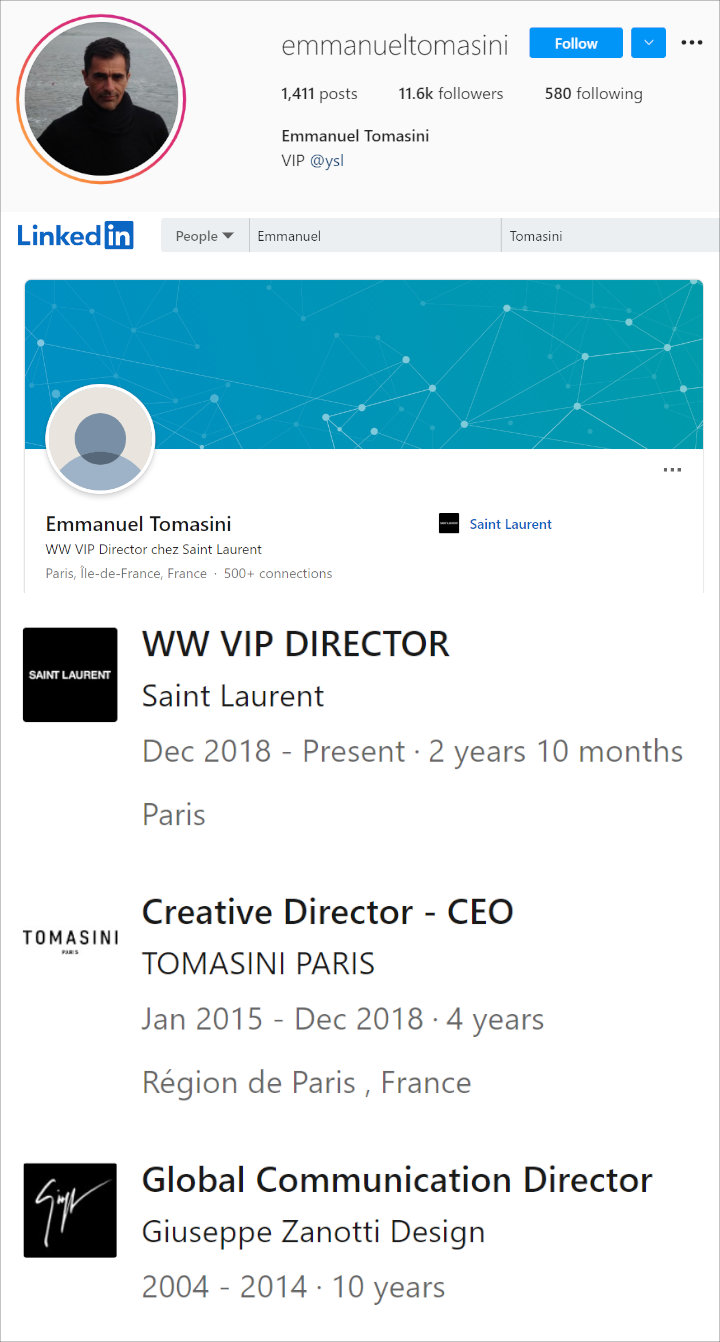Click the LinkedIn default avatar photo

point(100,439)
